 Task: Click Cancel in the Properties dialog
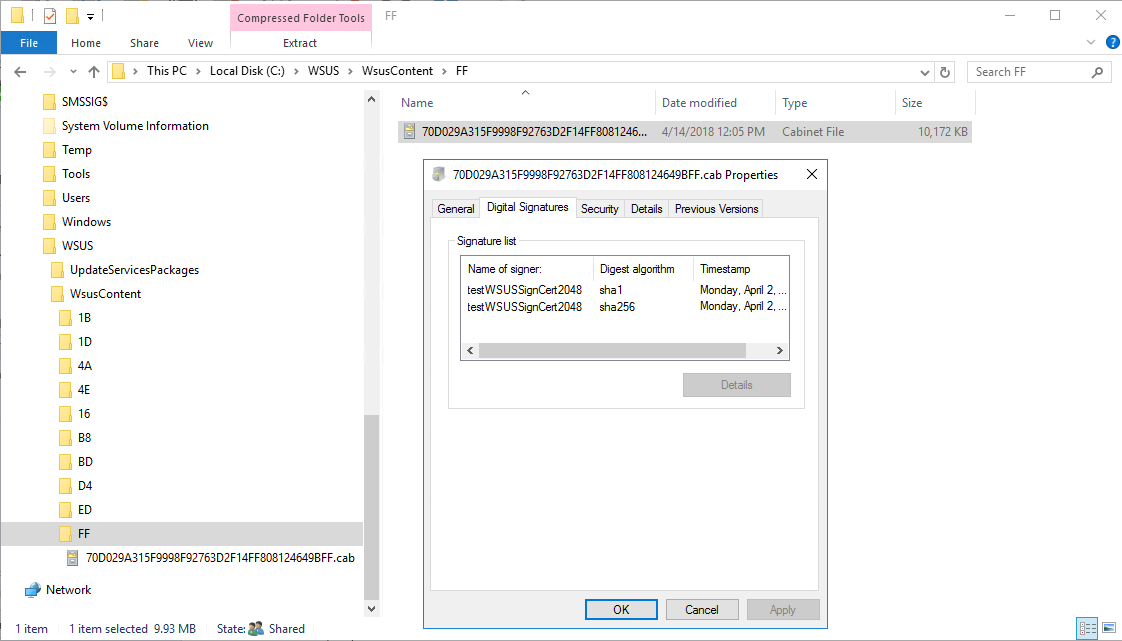(701, 610)
